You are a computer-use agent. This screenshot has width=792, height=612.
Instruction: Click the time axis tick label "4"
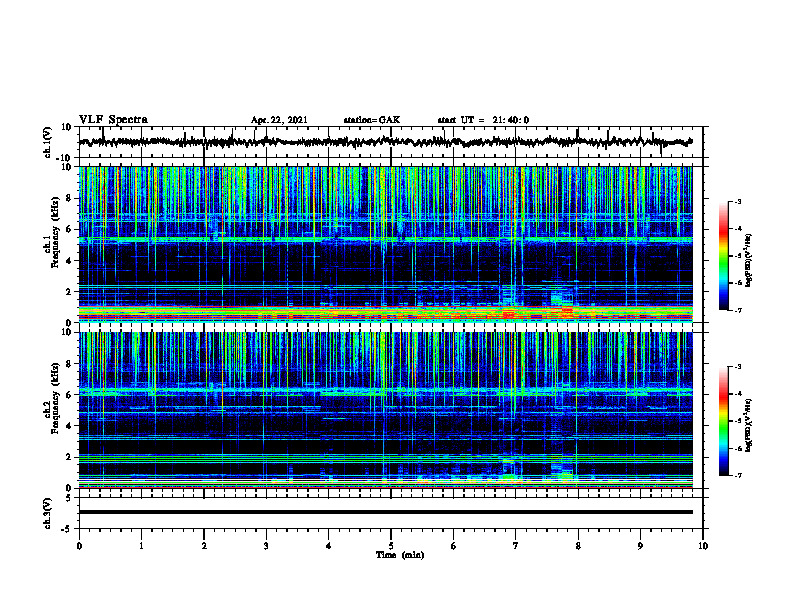pos(329,546)
